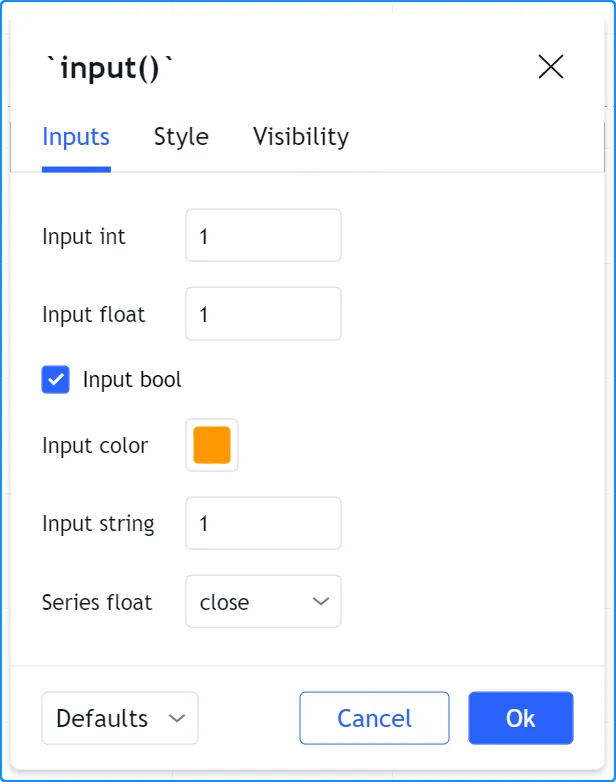616x782 pixels.
Task: Uncheck the Input bool checkbox
Action: point(56,380)
